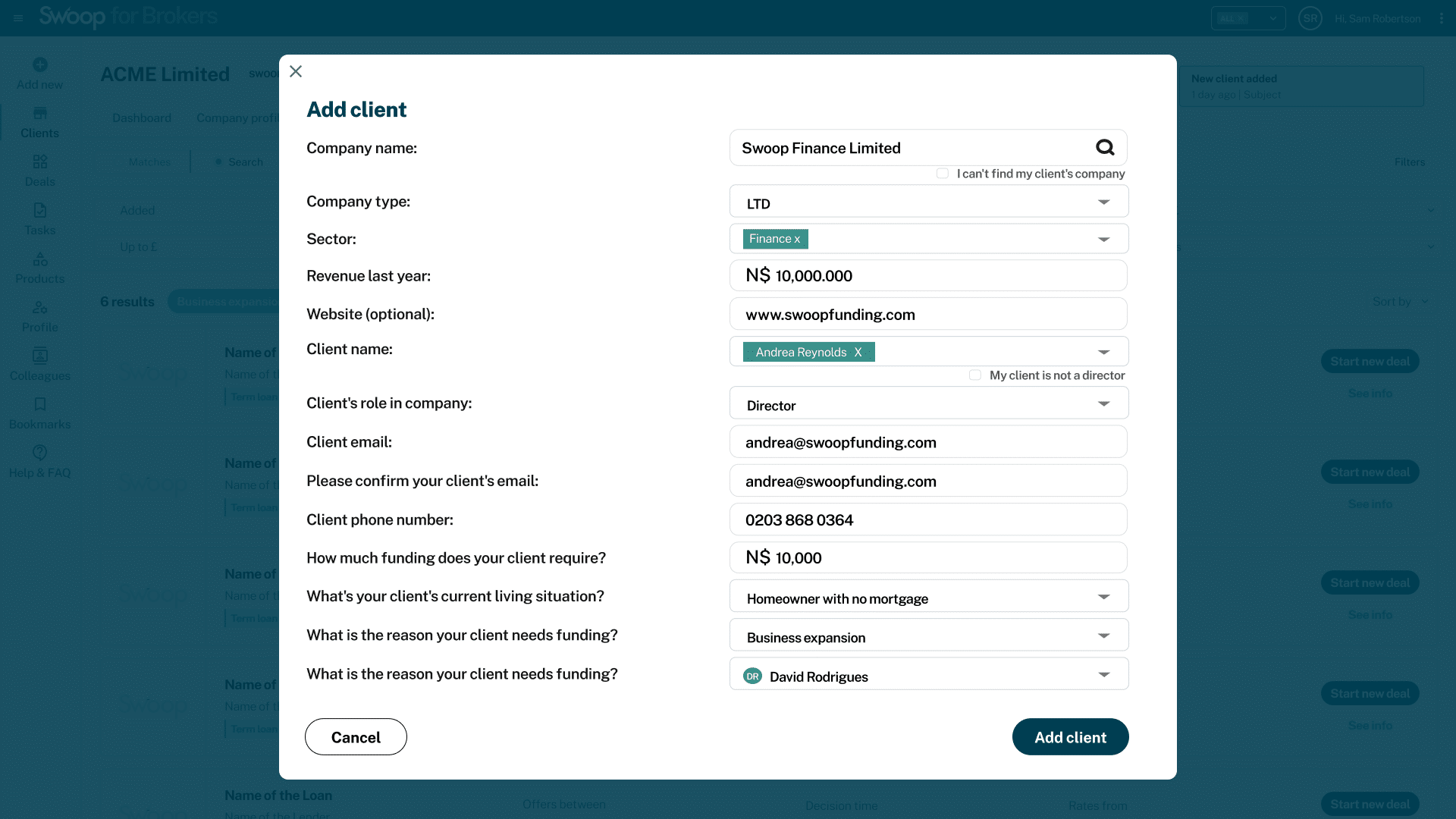Tick "I can't find my client's company" checkbox

point(943,174)
